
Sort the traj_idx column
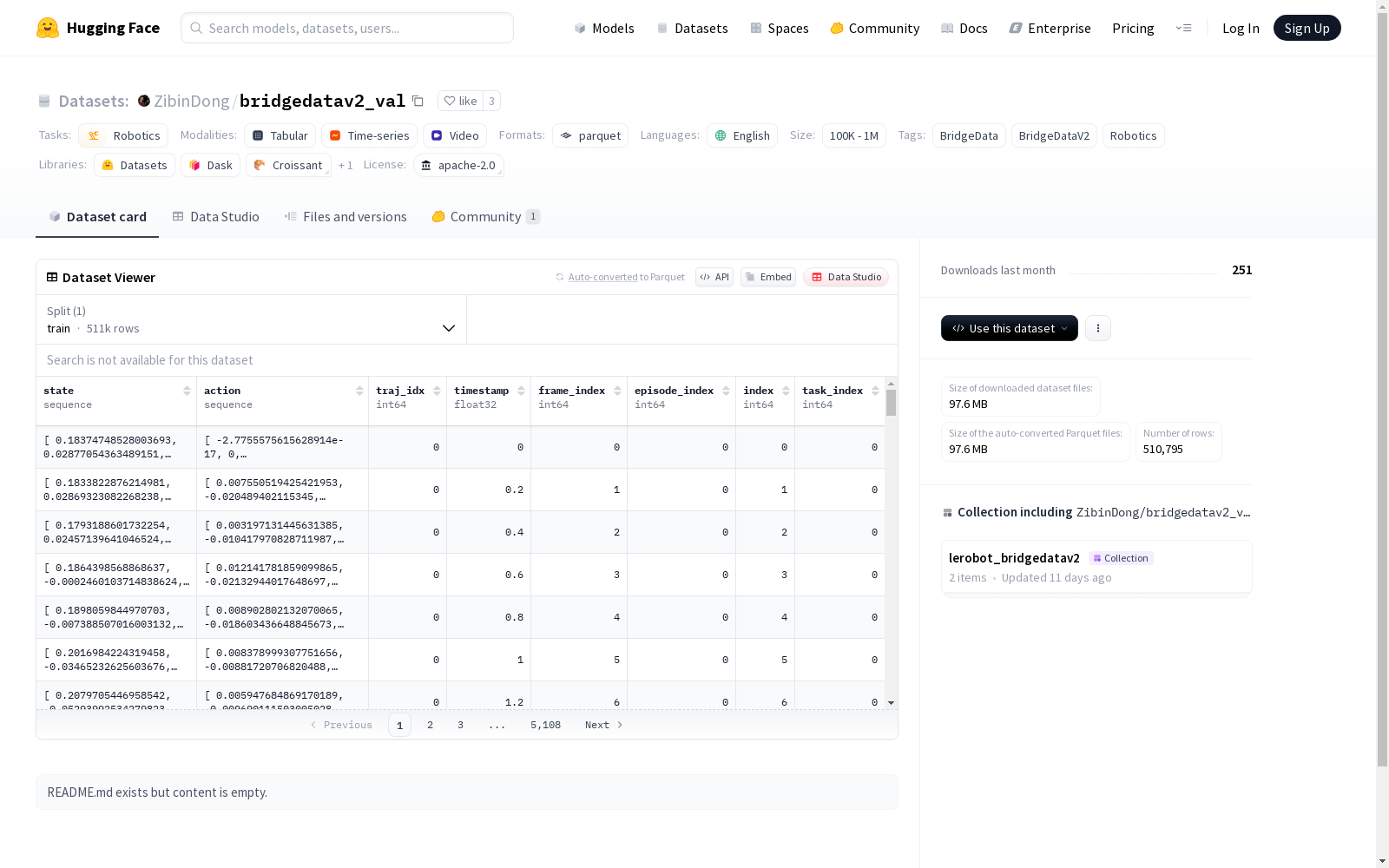(437, 391)
